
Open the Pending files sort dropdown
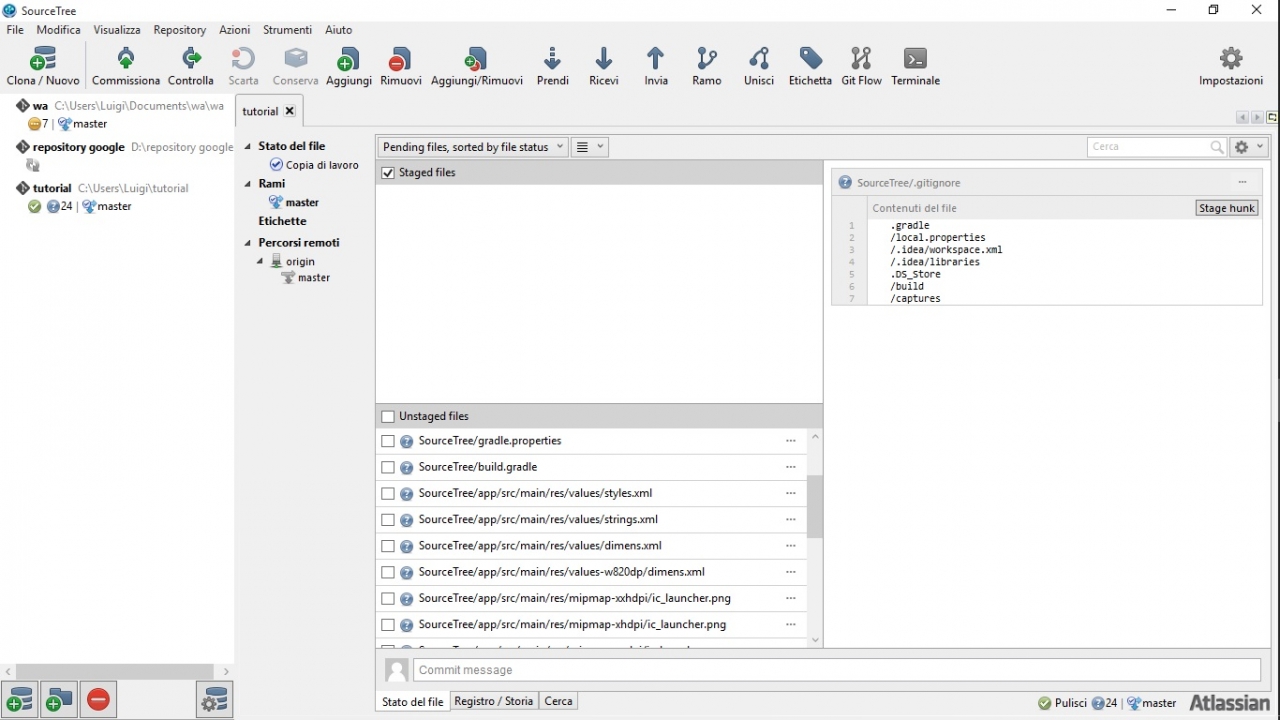click(473, 147)
